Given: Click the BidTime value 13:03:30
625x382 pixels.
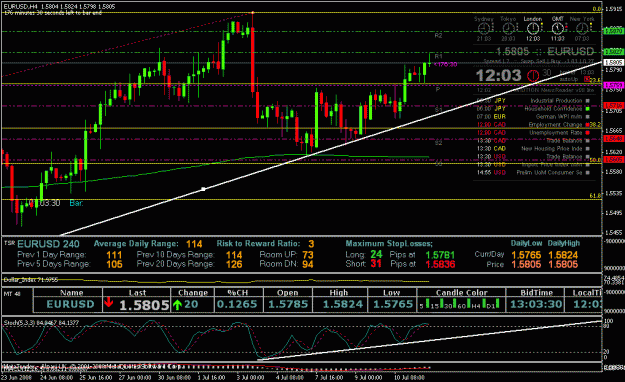Looking at the screenshot, I should 536,304.
